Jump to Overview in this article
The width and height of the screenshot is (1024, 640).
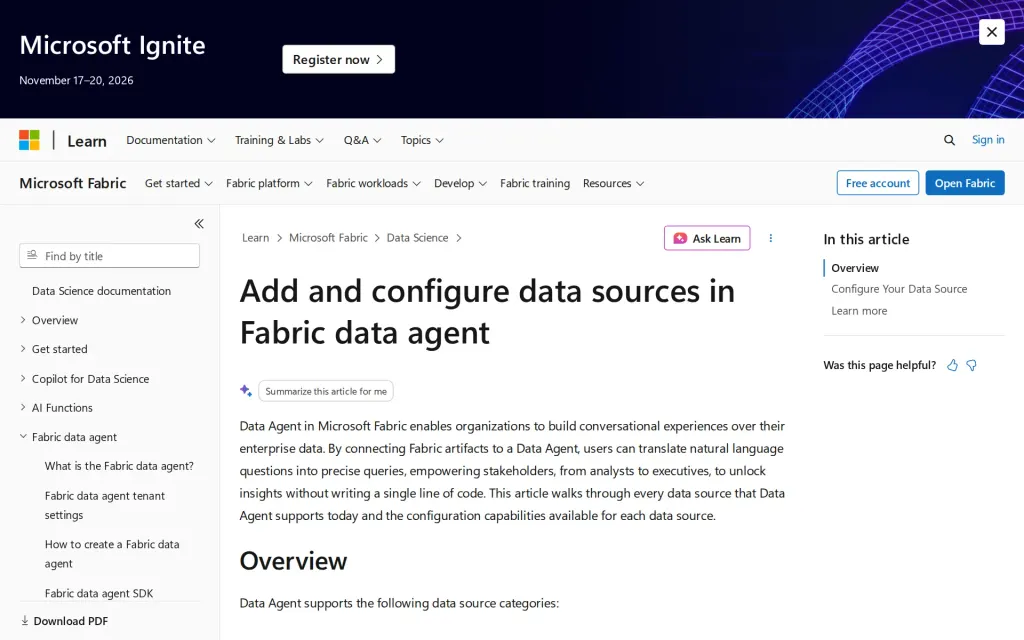[x=855, y=268]
